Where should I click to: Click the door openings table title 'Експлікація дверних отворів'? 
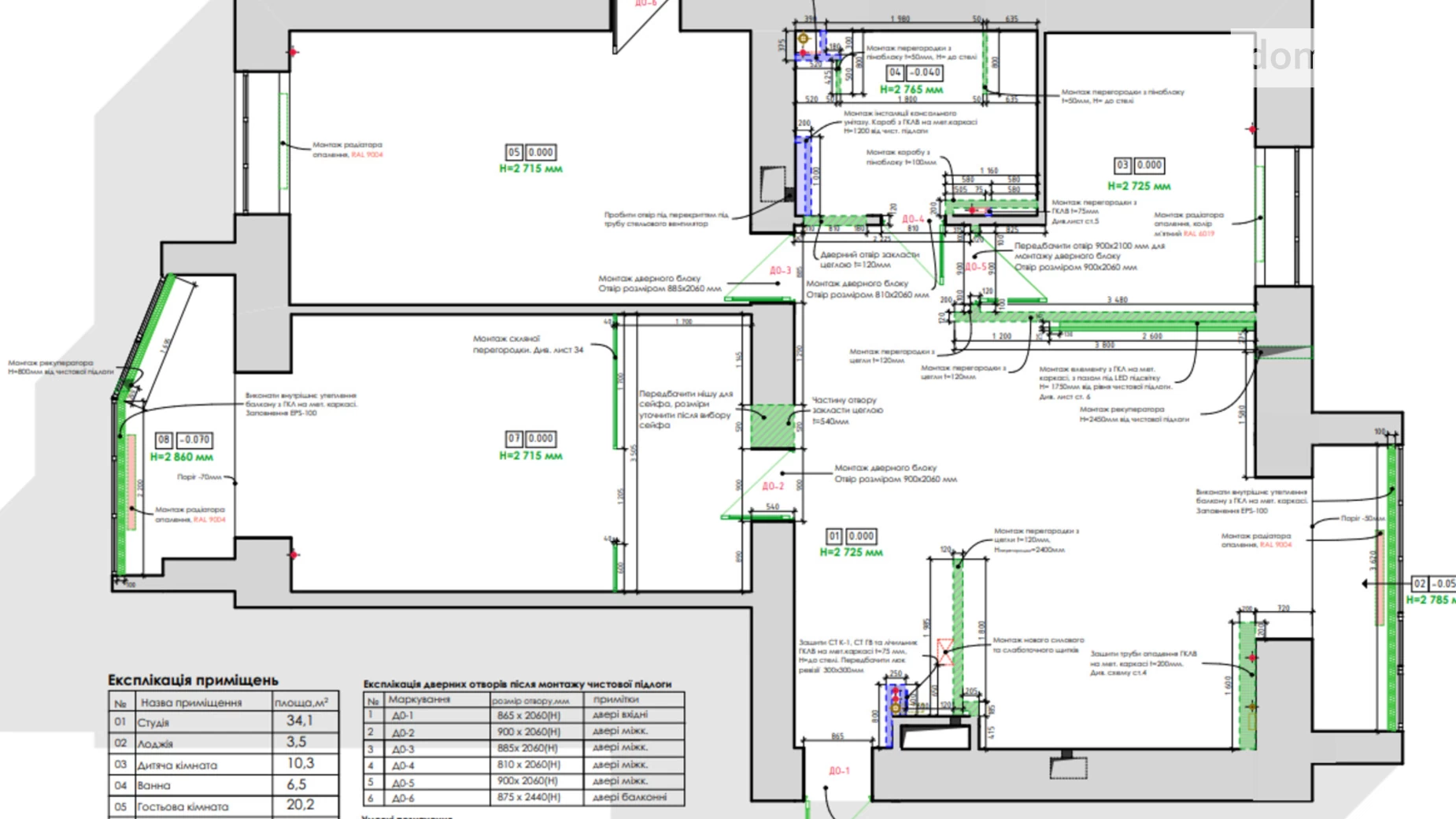click(x=517, y=684)
